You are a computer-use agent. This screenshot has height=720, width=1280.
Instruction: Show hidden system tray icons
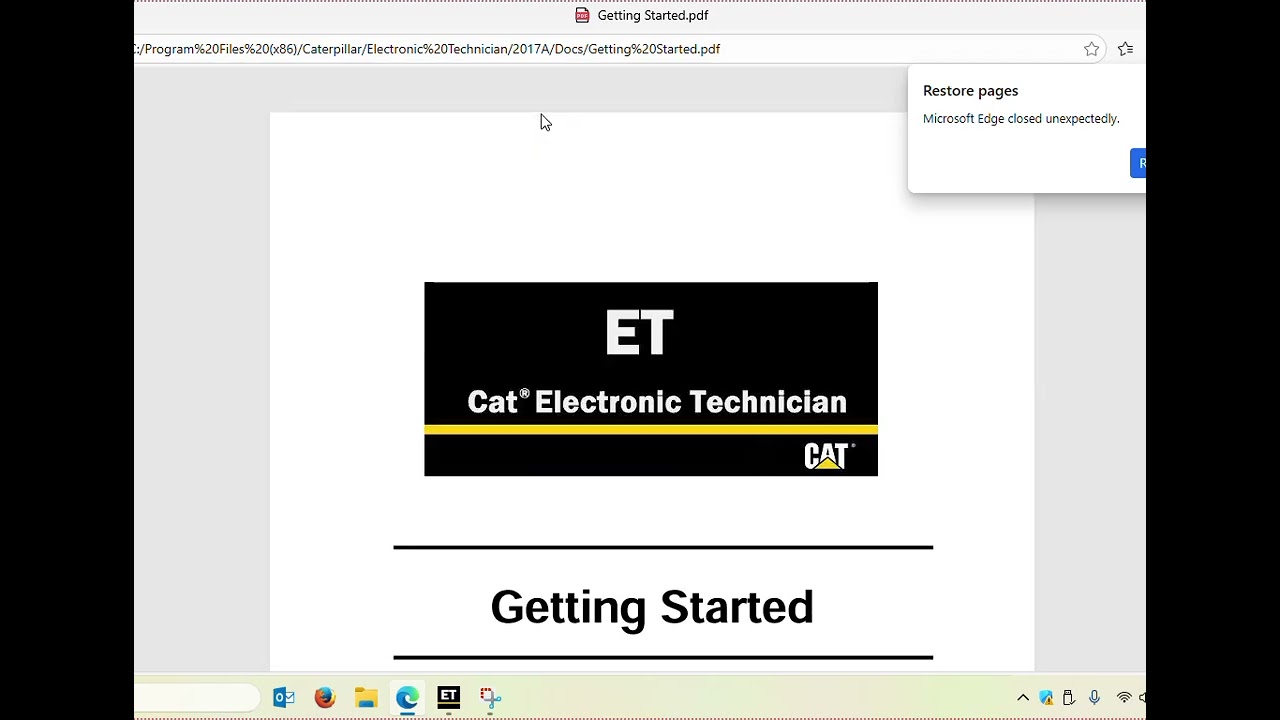coord(1023,698)
